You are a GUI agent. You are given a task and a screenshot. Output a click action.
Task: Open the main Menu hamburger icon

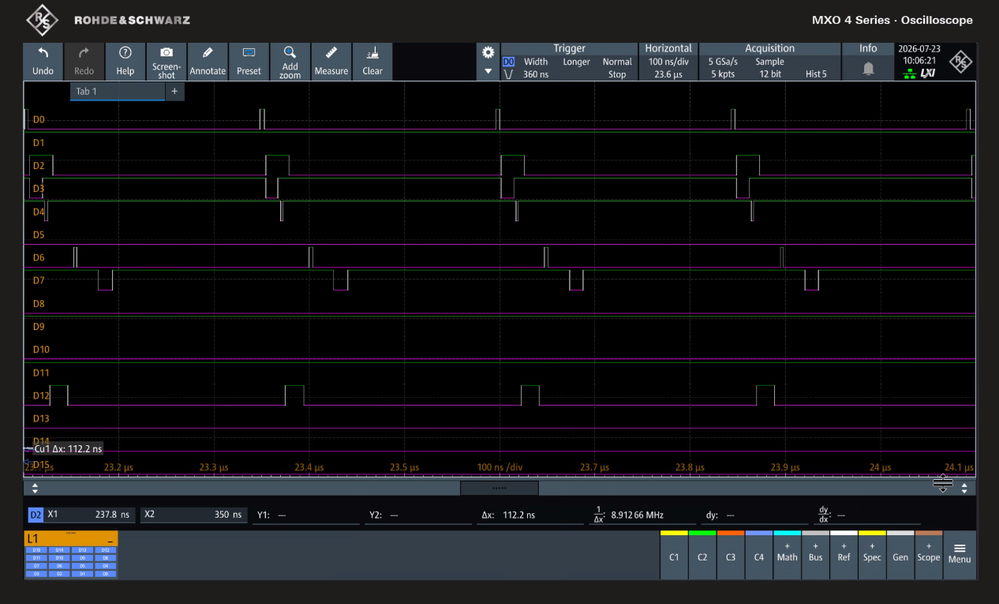[959, 554]
